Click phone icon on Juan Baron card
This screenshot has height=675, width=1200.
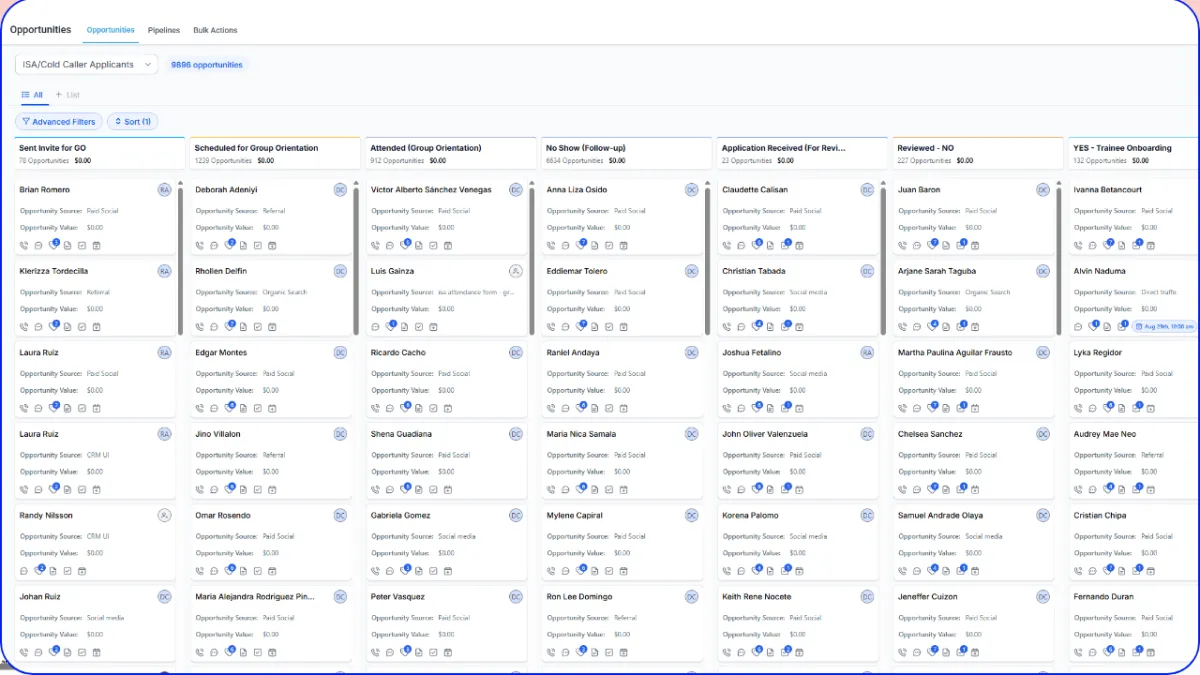click(903, 245)
